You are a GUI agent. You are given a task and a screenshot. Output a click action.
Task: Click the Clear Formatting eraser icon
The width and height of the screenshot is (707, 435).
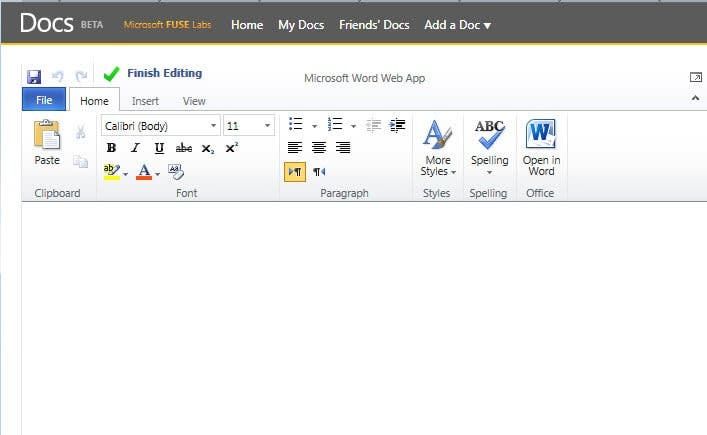click(175, 172)
